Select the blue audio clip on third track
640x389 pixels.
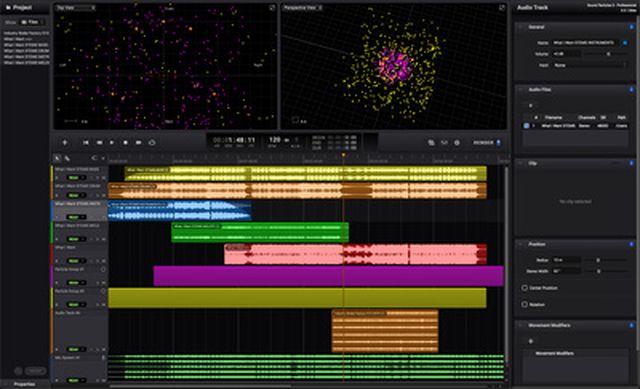180,211
